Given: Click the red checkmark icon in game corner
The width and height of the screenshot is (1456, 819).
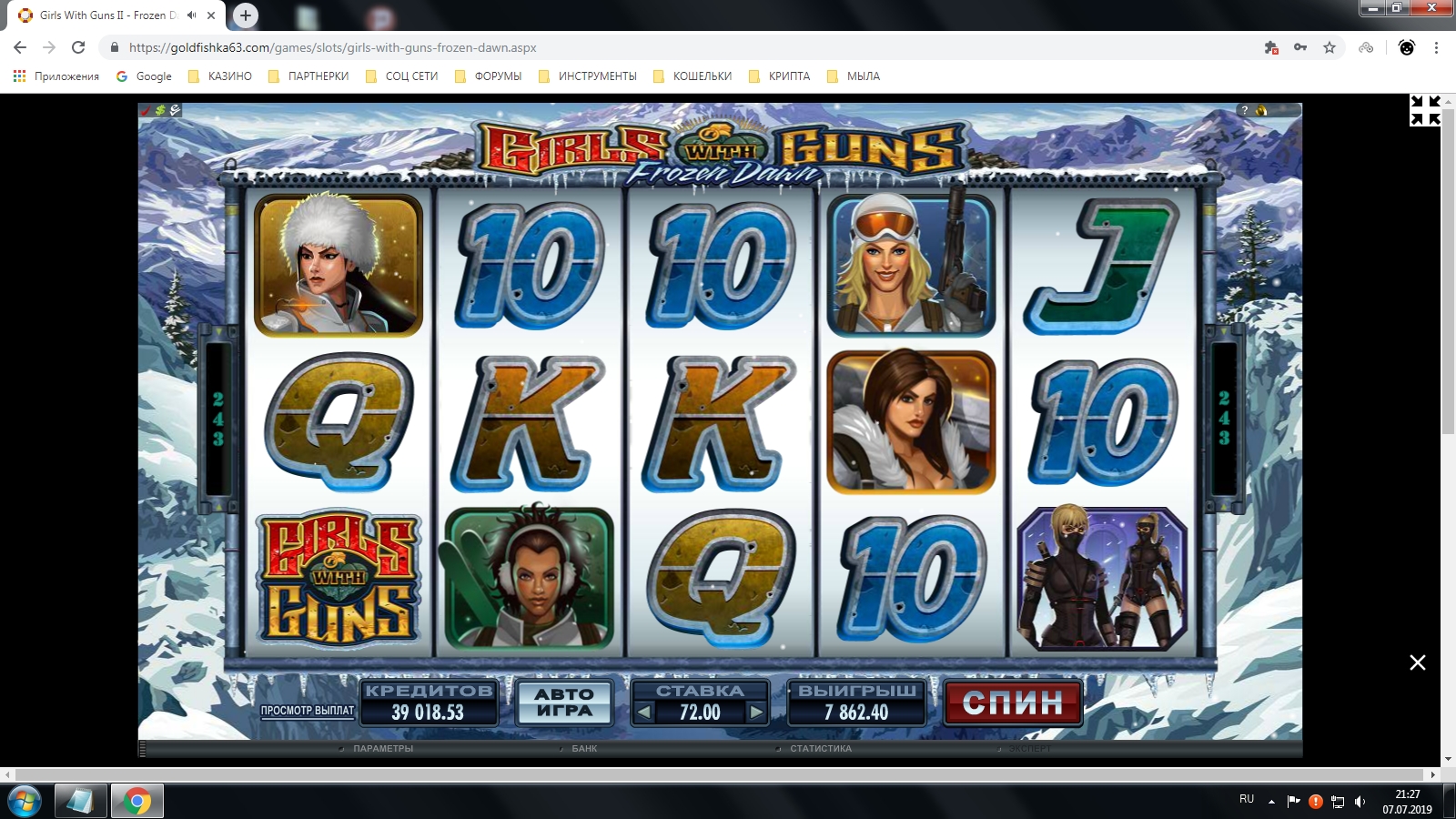Looking at the screenshot, I should (x=146, y=110).
